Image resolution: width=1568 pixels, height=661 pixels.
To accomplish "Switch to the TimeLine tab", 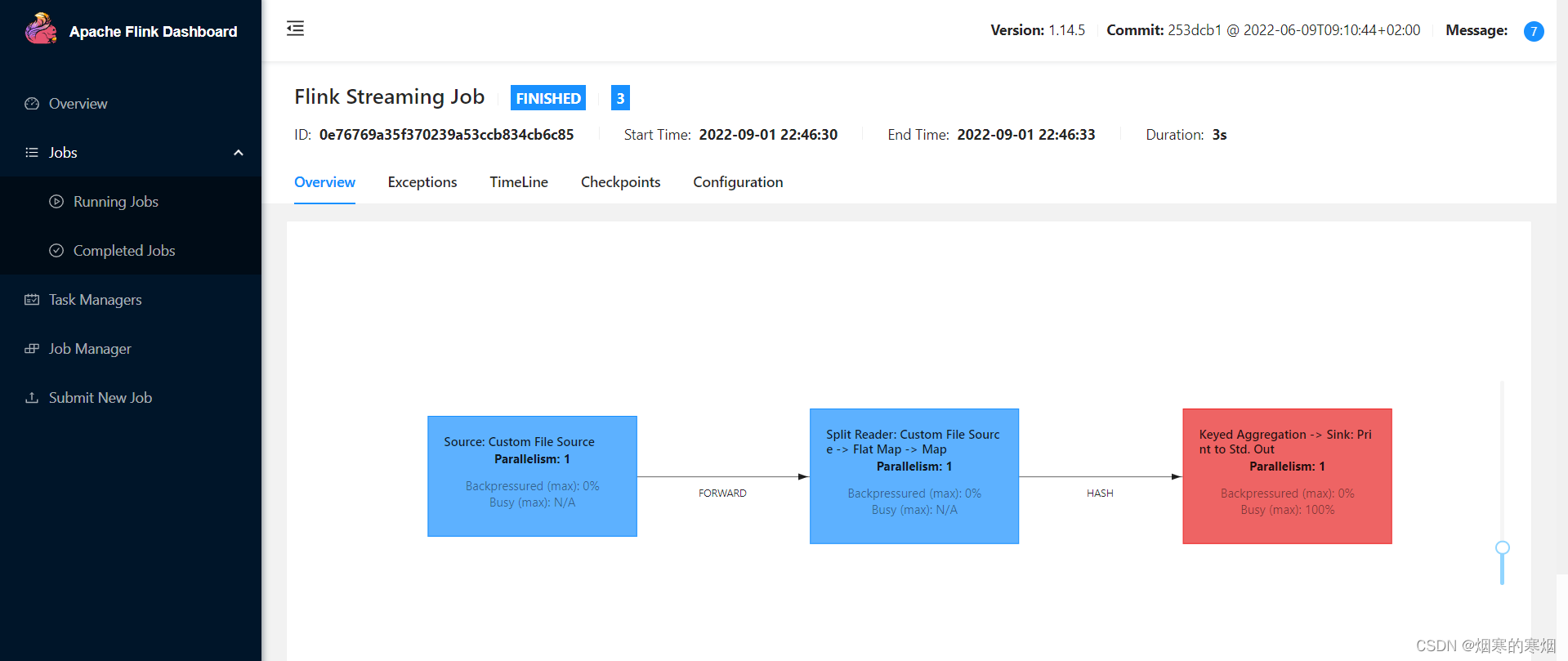I will click(x=519, y=182).
